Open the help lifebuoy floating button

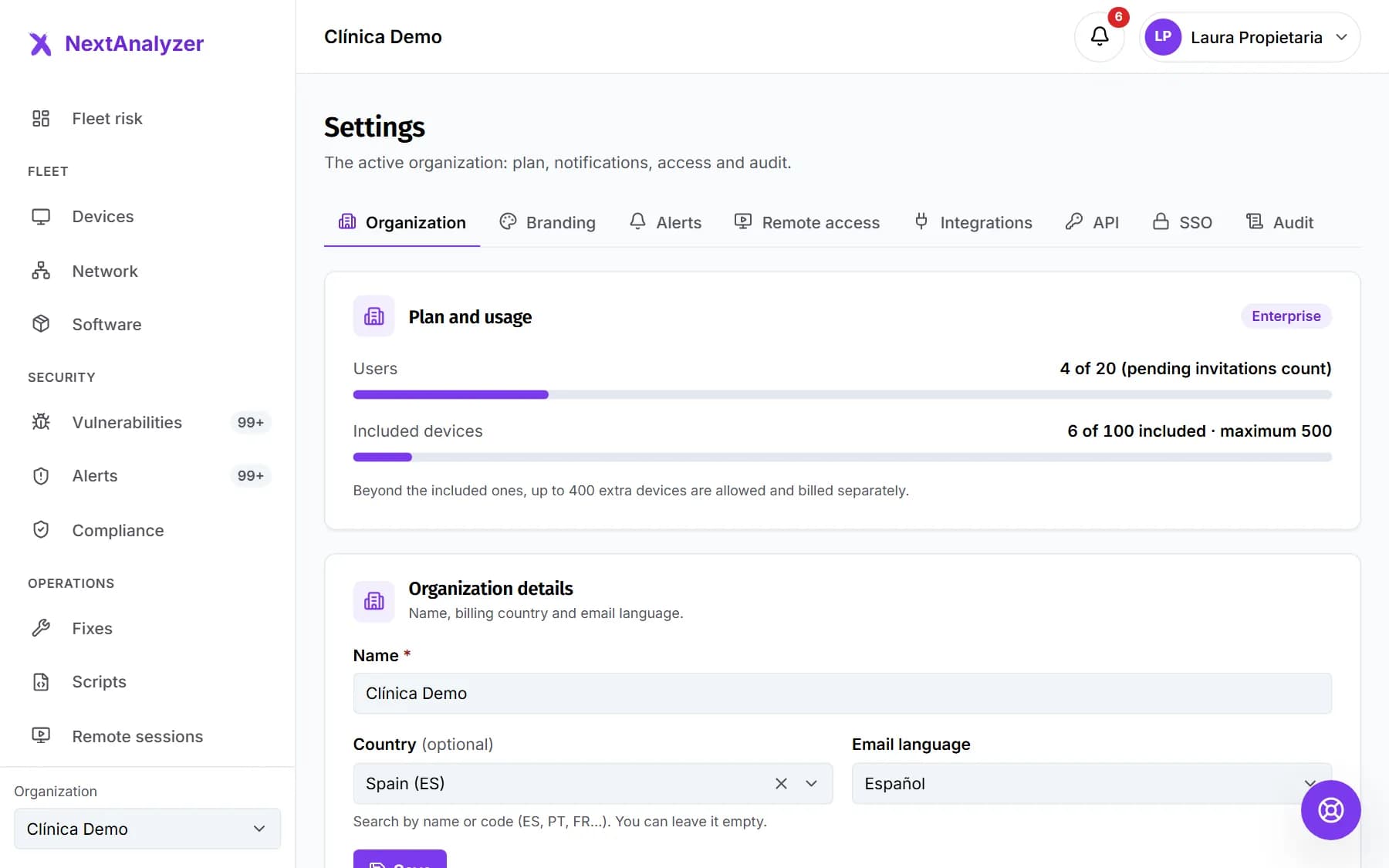[x=1330, y=810]
